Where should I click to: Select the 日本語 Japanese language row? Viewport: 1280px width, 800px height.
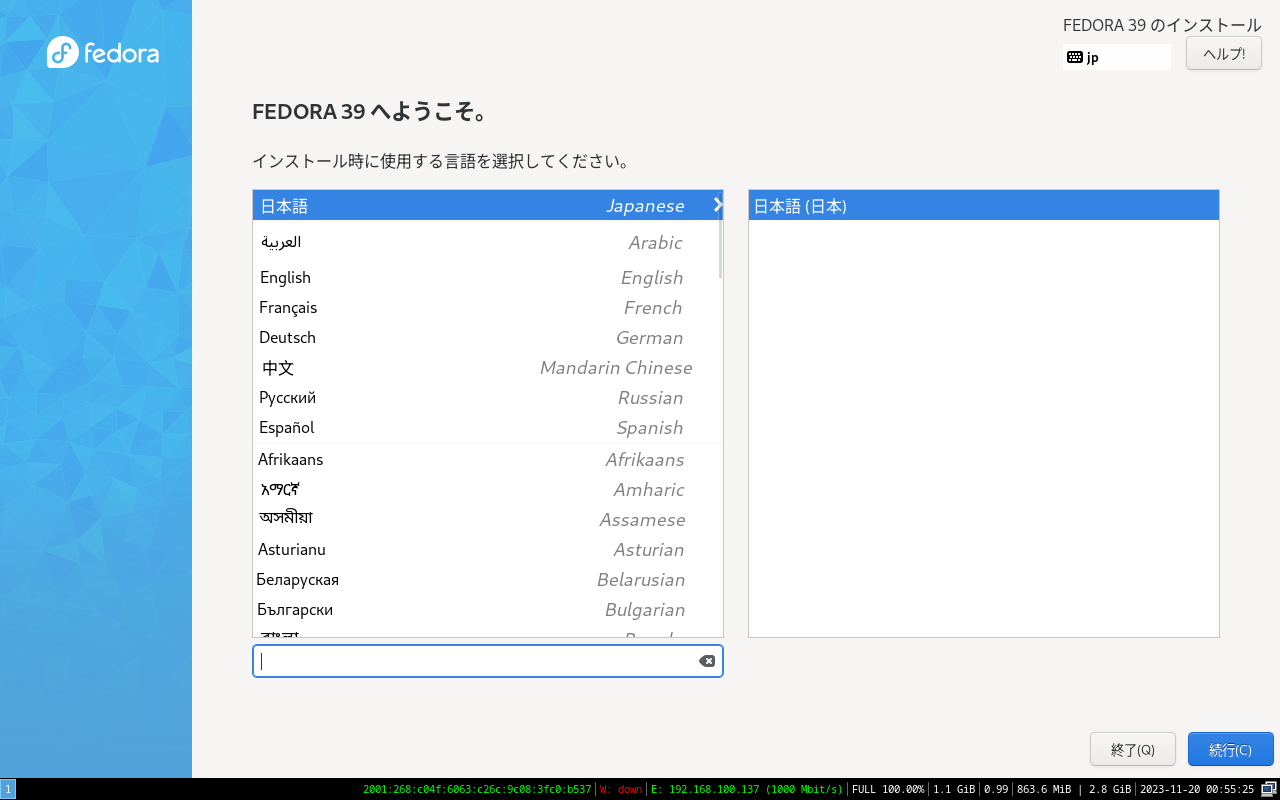coord(486,205)
